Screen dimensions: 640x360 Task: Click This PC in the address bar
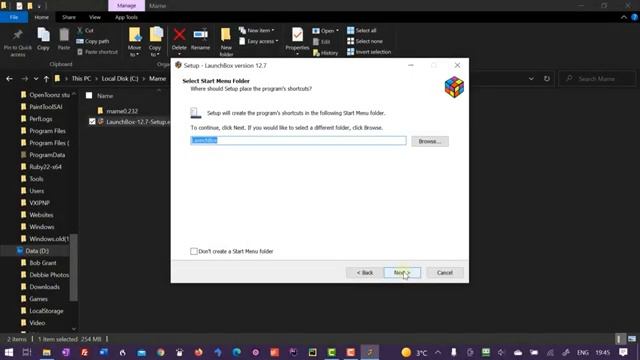pyautogui.click(x=81, y=78)
